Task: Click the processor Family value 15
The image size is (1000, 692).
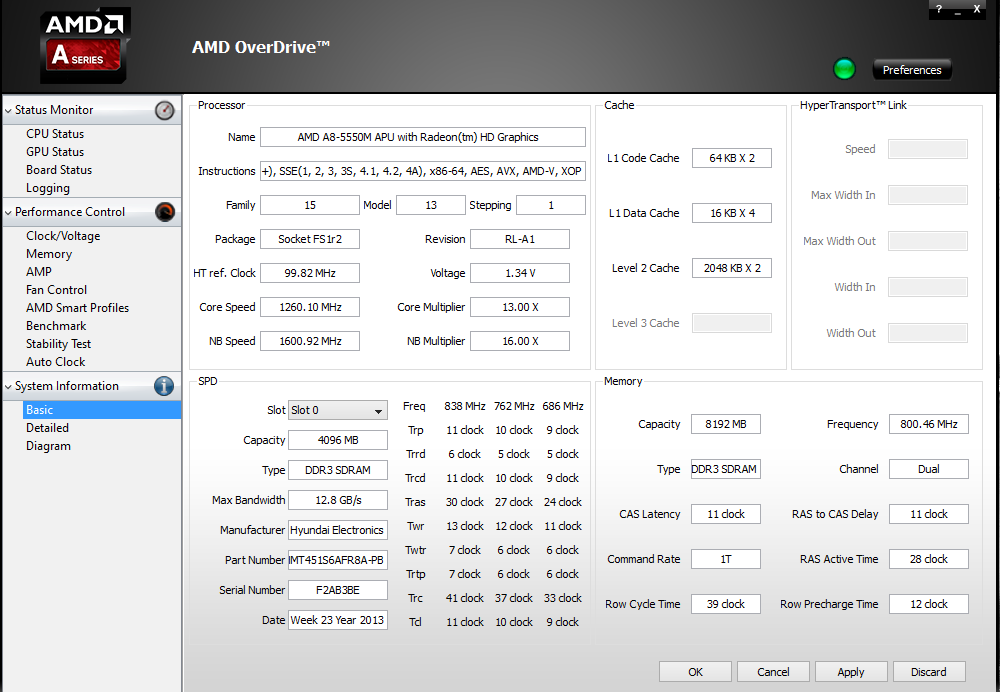Action: [310, 205]
